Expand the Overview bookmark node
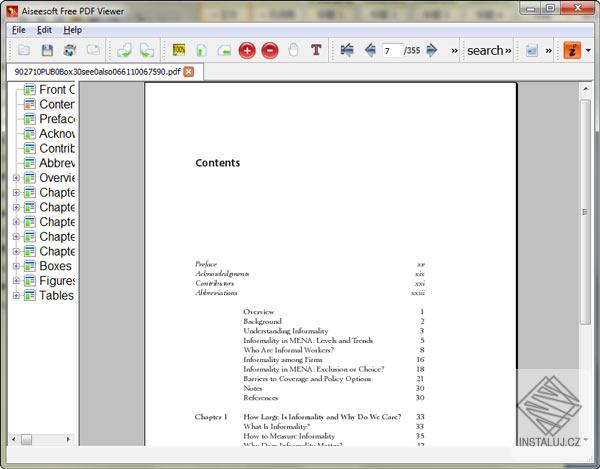 tap(16, 178)
